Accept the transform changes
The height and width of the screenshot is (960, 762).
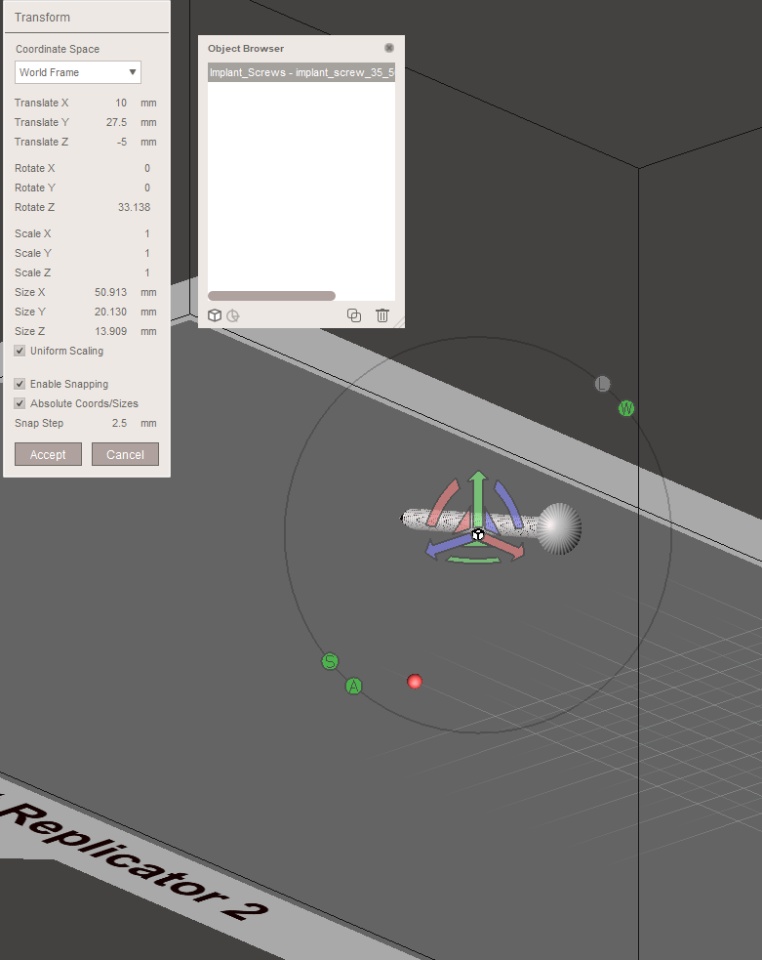[x=48, y=454]
